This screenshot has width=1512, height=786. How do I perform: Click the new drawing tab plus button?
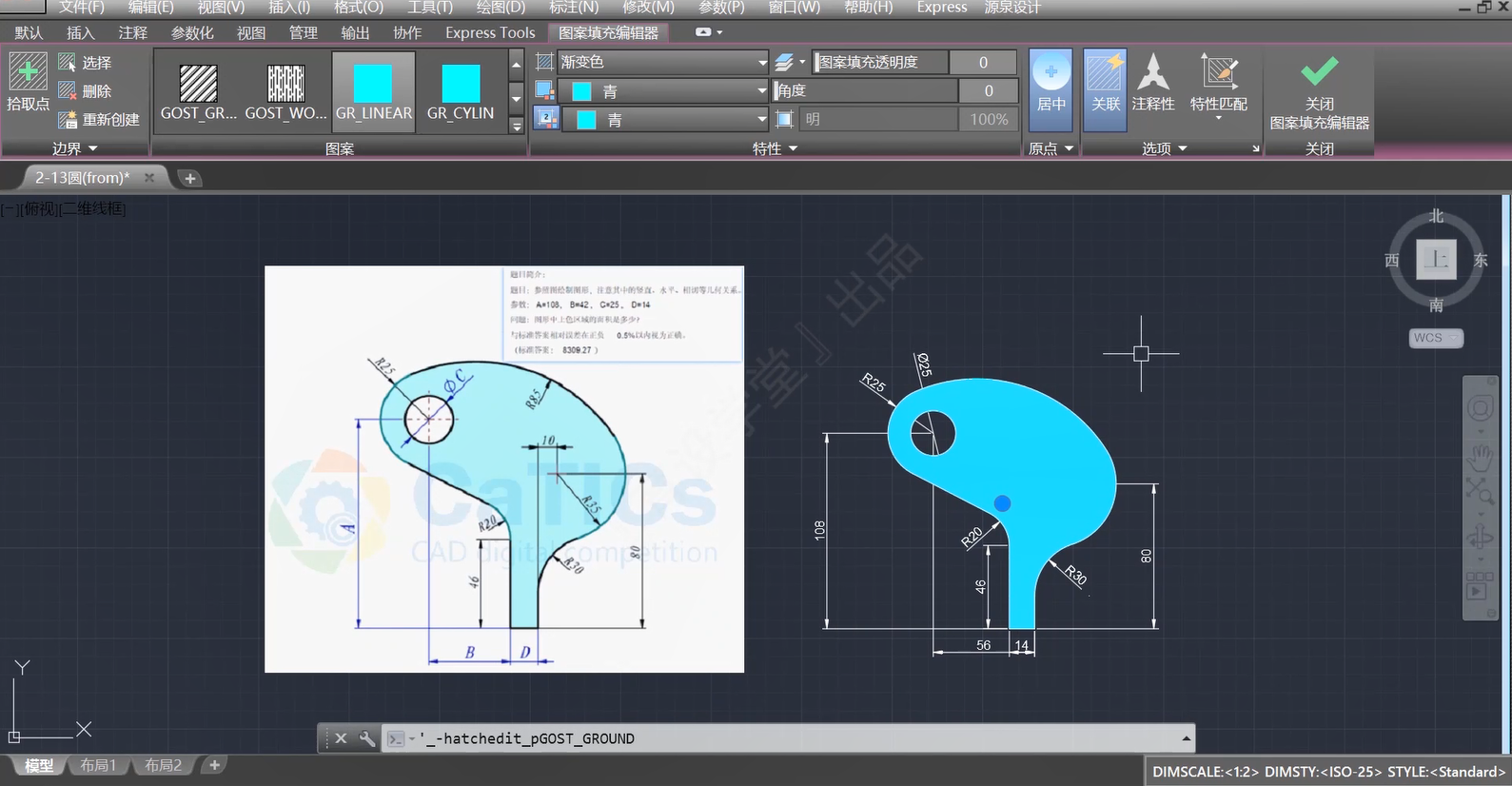(x=190, y=178)
